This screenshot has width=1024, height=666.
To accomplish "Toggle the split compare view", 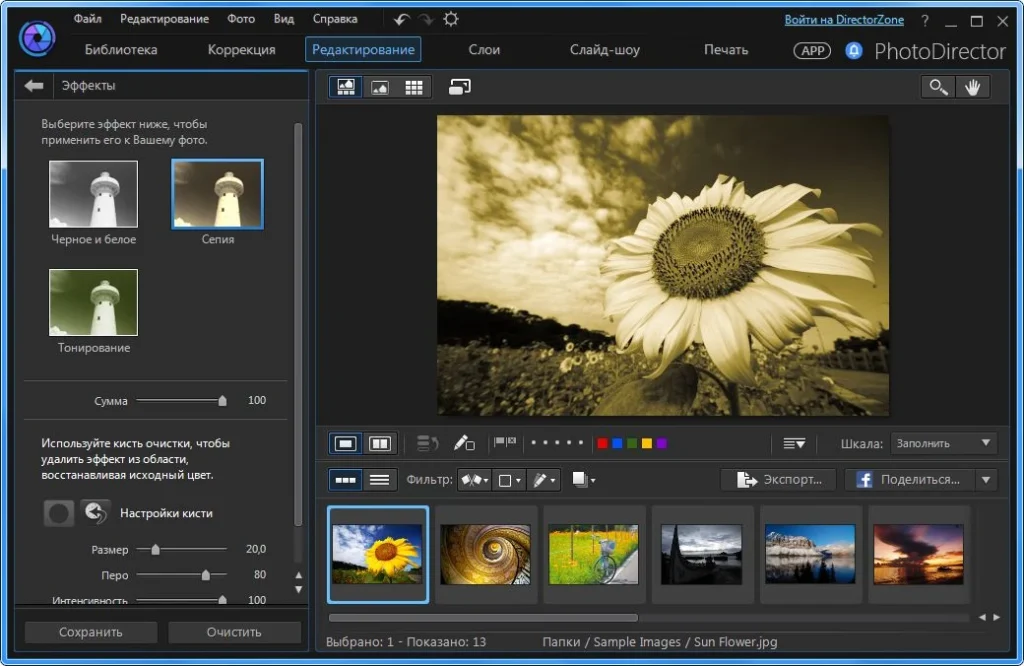I will pos(380,443).
